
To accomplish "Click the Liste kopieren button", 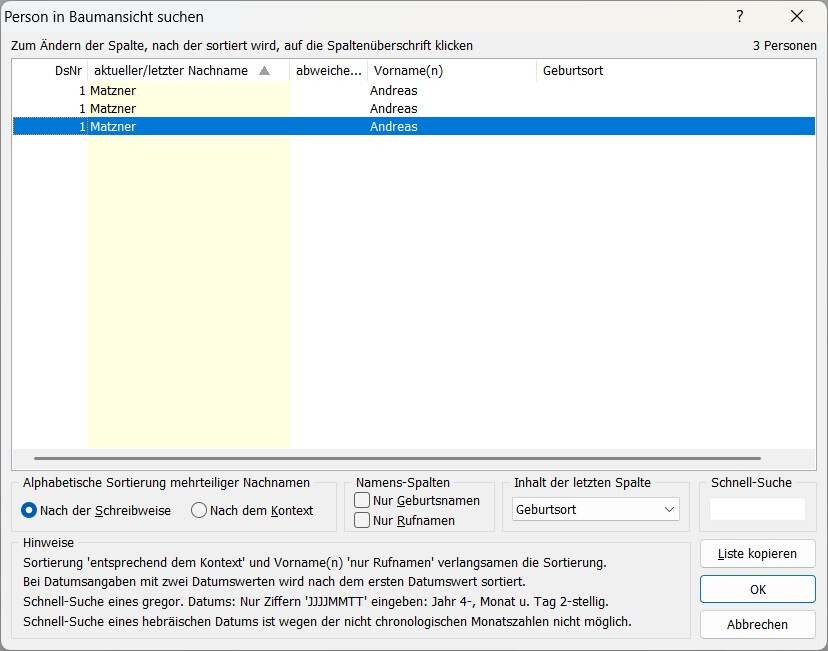I will pos(758,554).
